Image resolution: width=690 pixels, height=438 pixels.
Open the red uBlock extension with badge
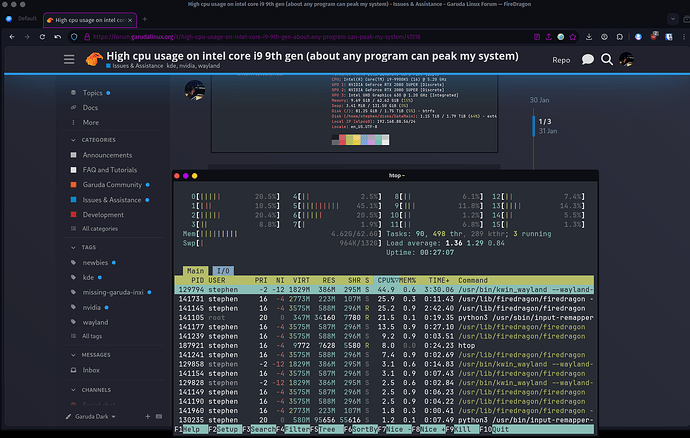(654, 36)
